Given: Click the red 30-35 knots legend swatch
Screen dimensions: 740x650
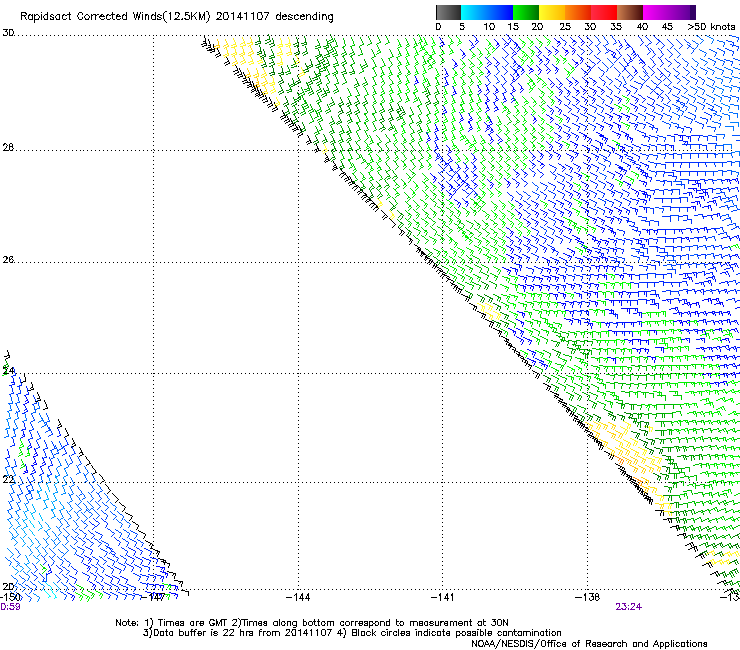Looking at the screenshot, I should pos(604,12).
